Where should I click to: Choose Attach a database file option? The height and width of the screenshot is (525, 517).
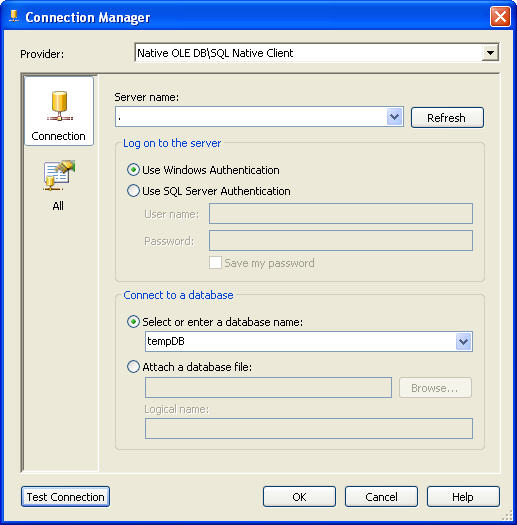tap(133, 367)
